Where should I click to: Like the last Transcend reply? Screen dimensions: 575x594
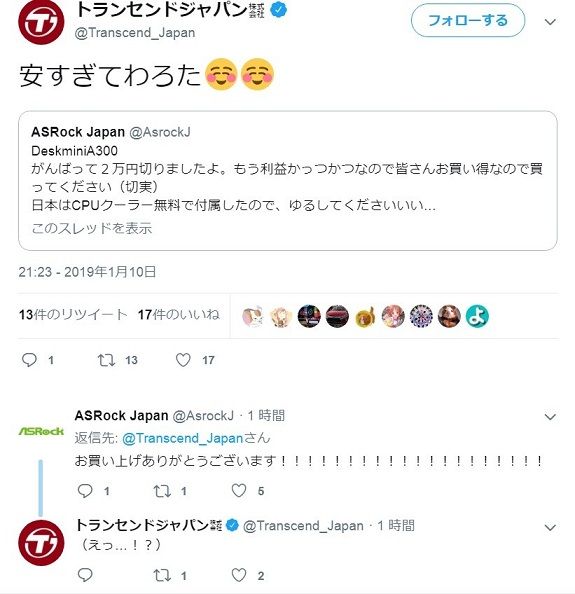239,575
